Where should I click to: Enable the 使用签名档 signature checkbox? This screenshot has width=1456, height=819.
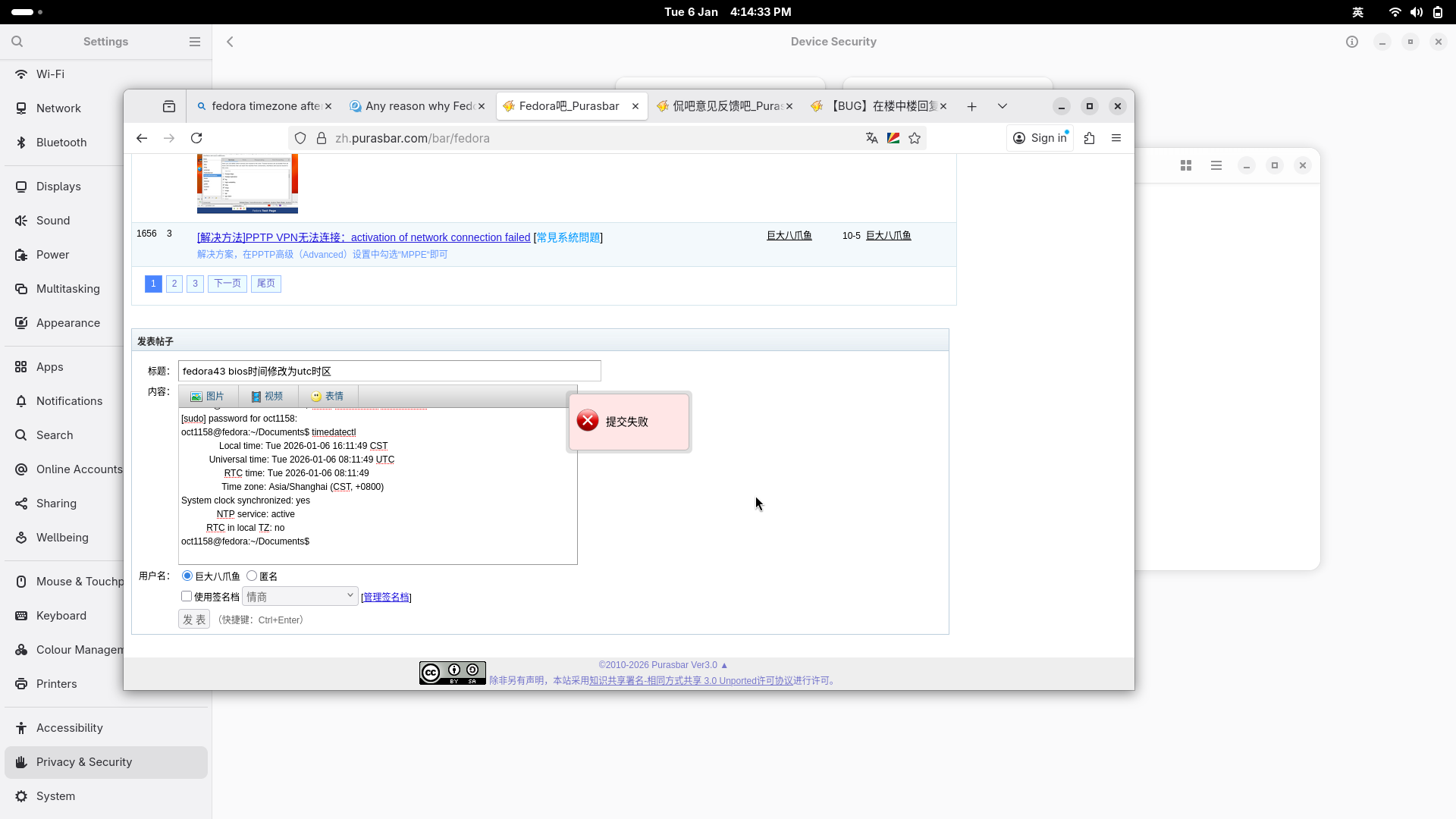187,597
